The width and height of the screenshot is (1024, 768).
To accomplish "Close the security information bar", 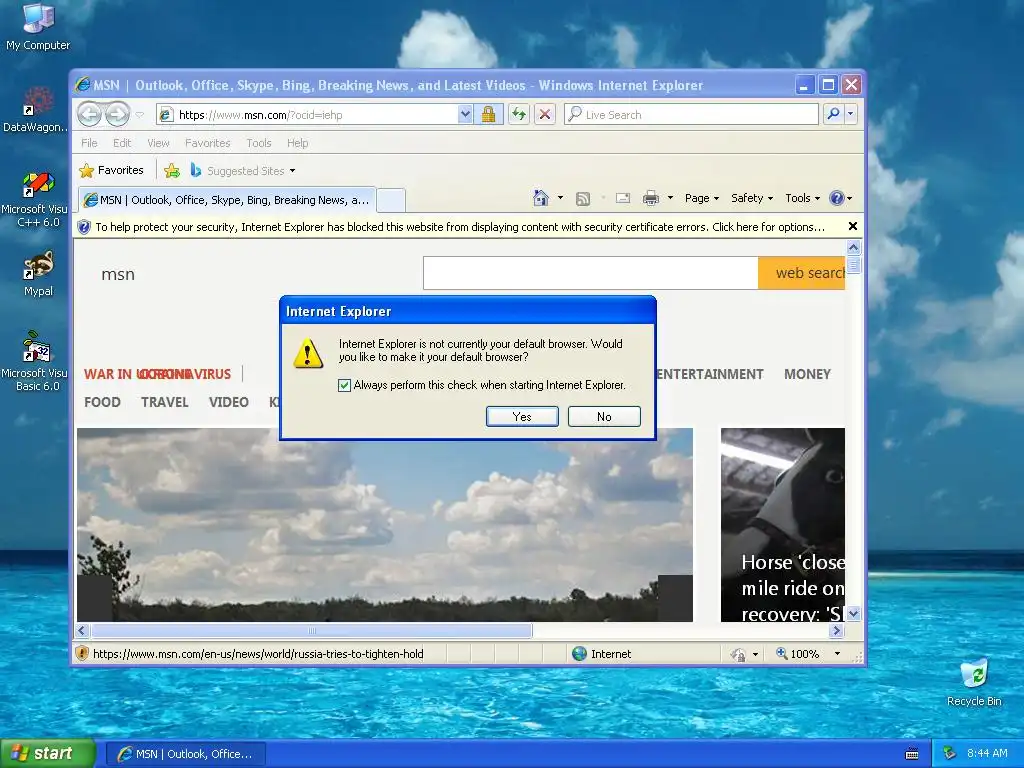I will 852,227.
